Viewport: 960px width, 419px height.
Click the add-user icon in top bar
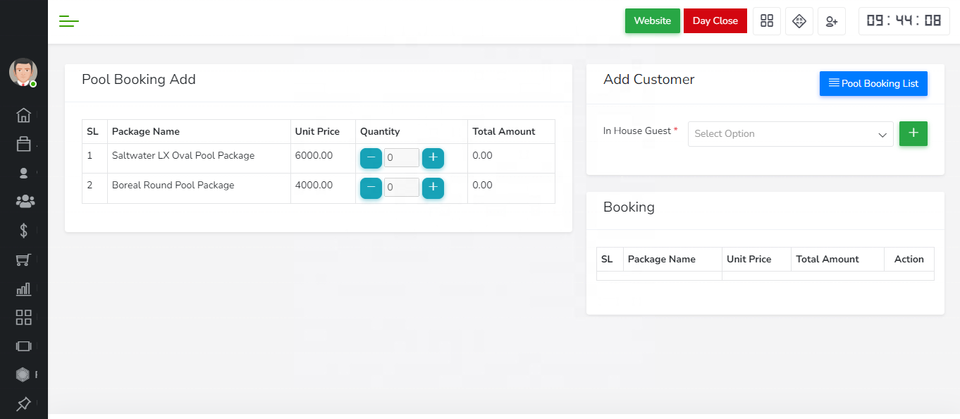tap(831, 21)
